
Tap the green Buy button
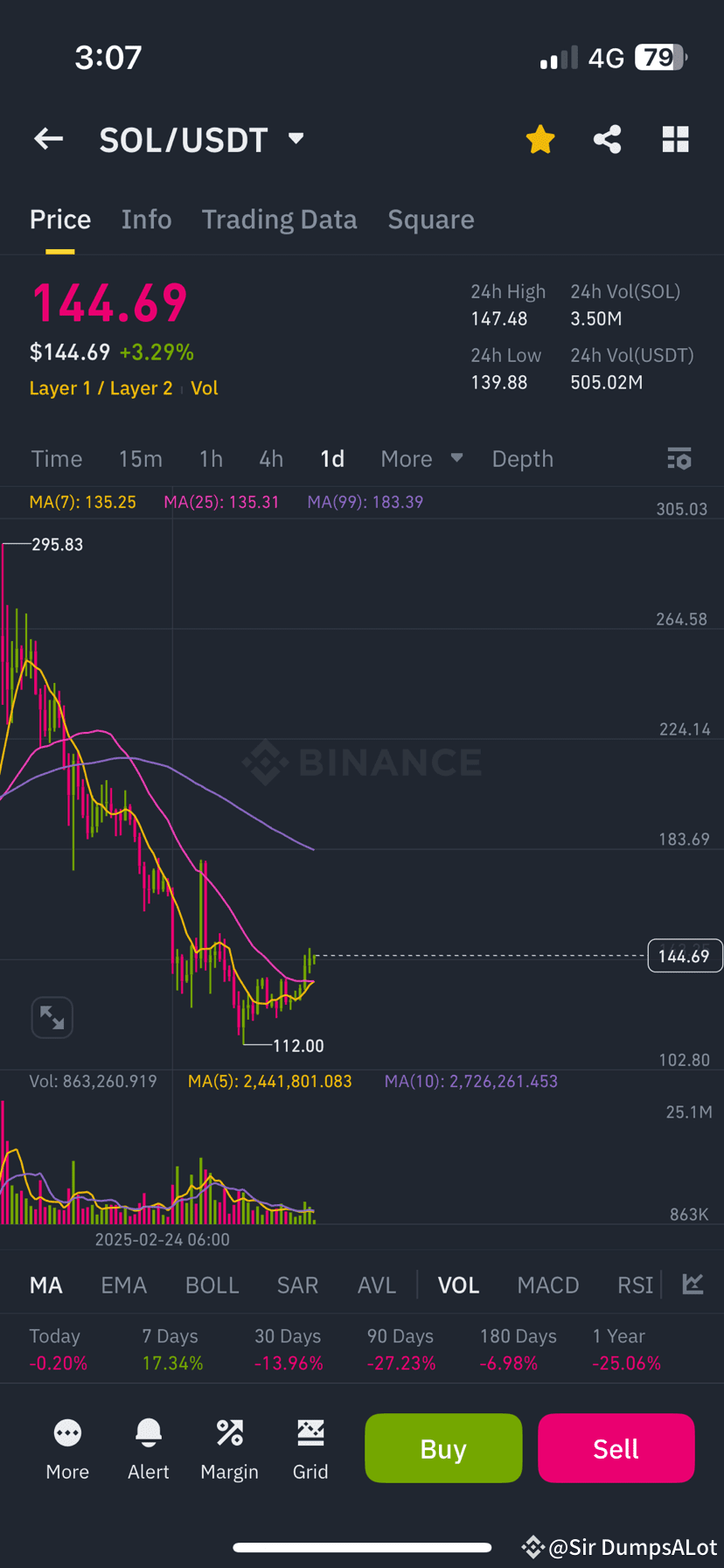point(443,1448)
